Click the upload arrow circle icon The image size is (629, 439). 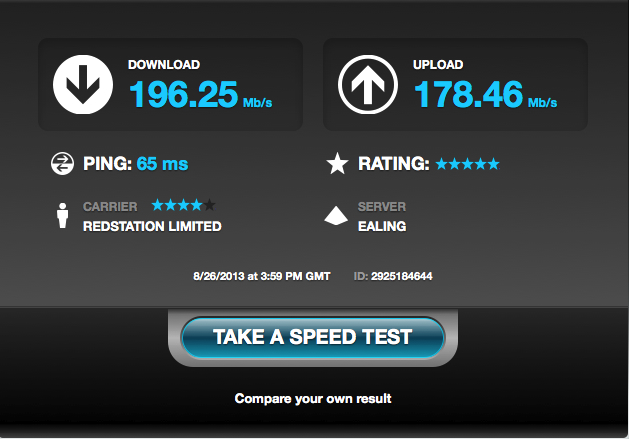click(368, 85)
